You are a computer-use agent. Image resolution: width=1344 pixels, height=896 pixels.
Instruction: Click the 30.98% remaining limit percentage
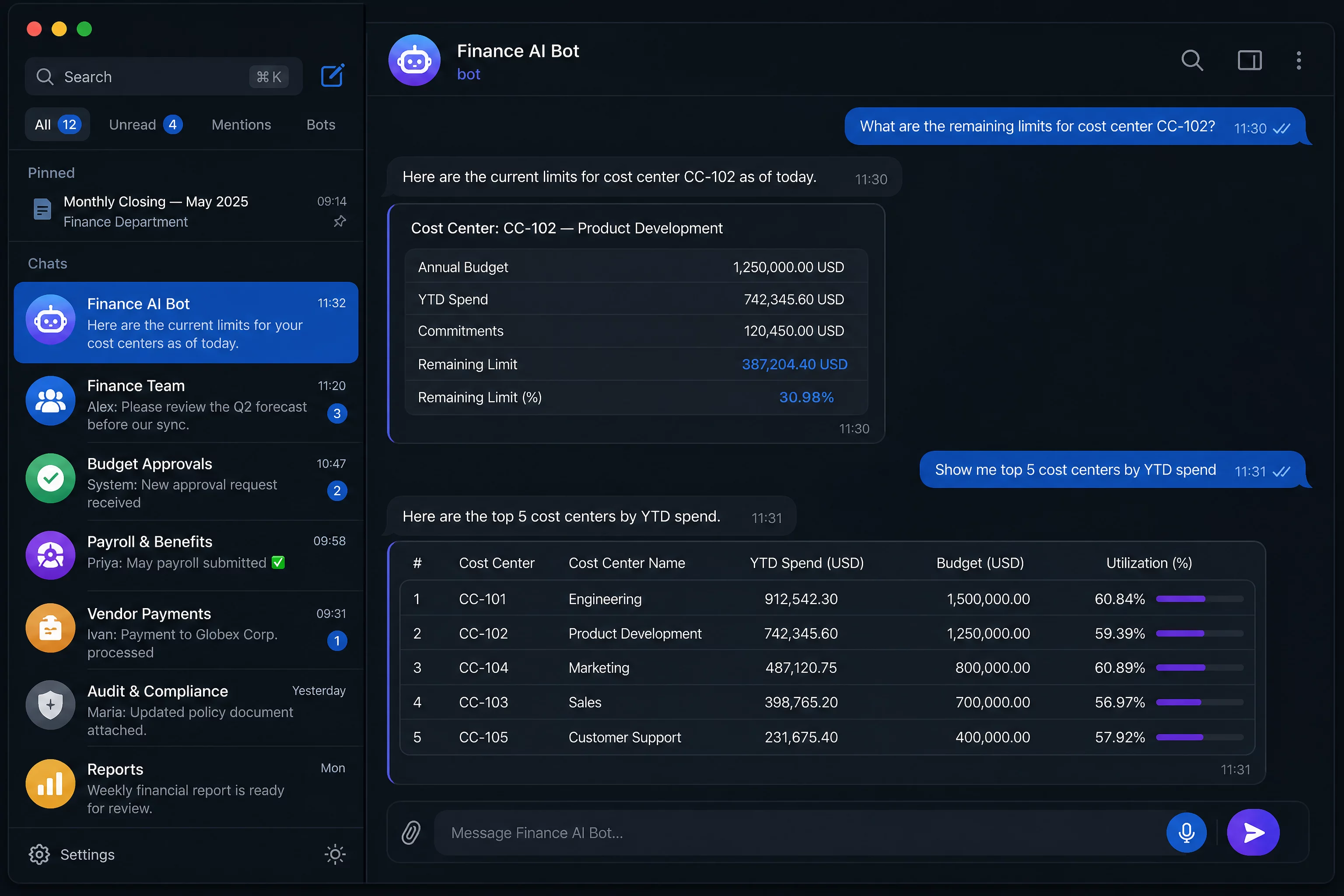point(806,397)
